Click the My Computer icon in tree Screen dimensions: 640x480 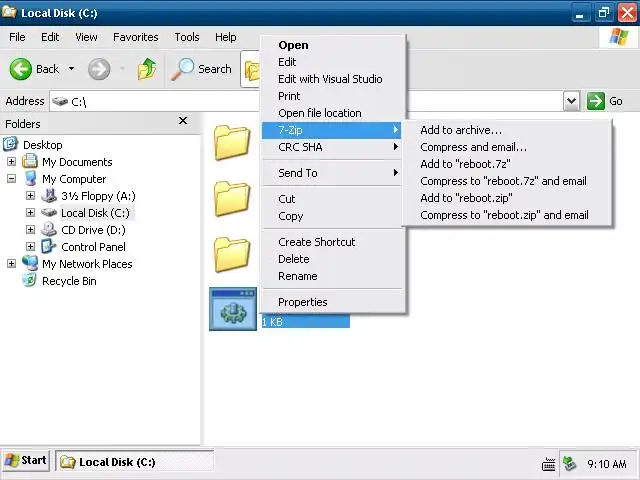click(x=30, y=178)
